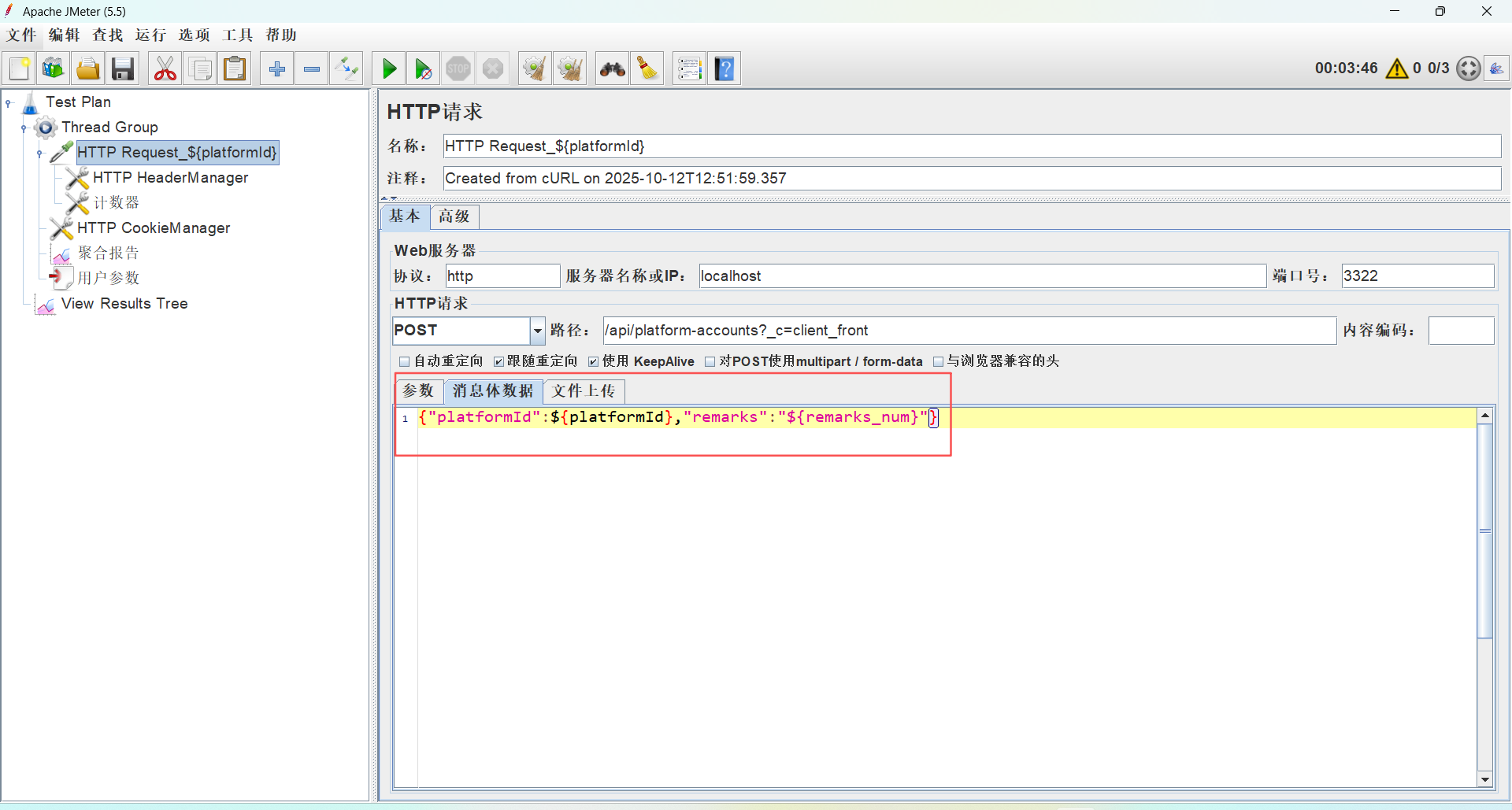This screenshot has width=1512, height=810.
Task: Collapse the HTTP Request_${platformId} node
Action: (40, 153)
